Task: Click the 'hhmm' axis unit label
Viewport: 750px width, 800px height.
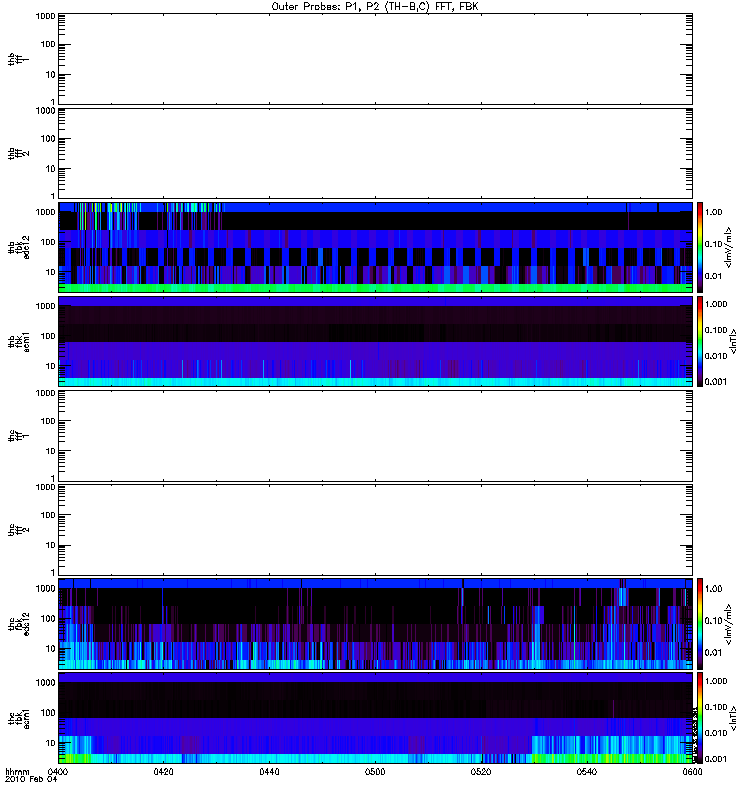Action: point(17,772)
